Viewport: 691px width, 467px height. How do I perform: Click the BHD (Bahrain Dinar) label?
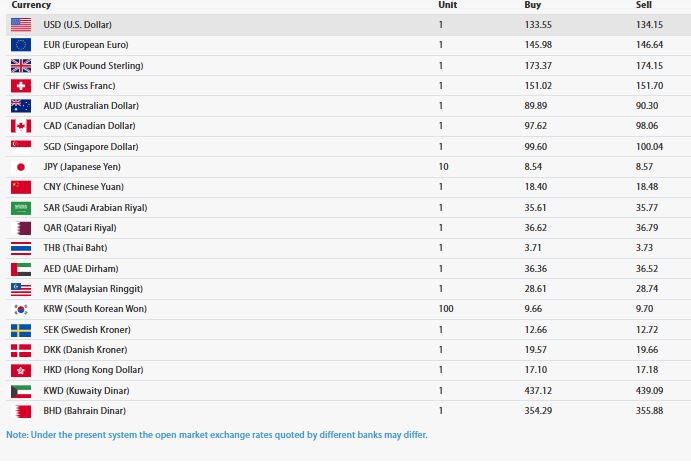[84, 411]
